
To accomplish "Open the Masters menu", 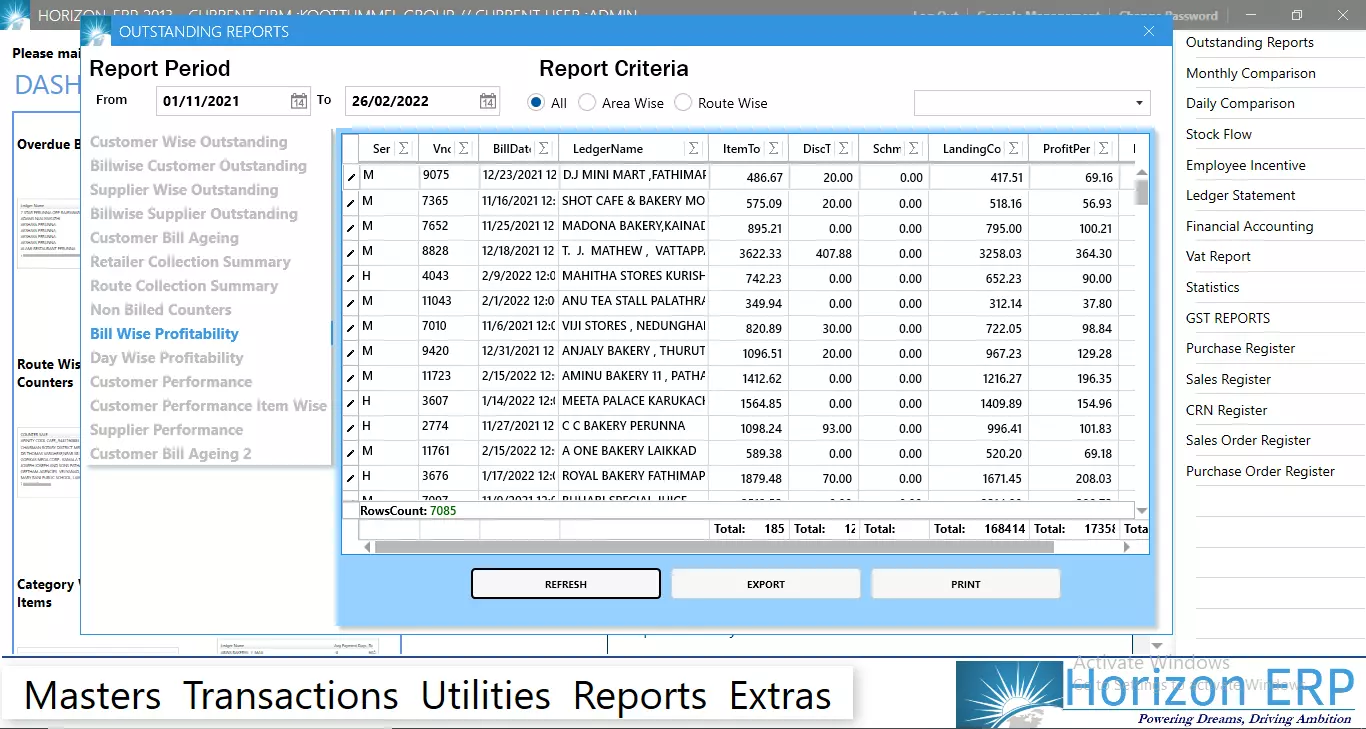I will [92, 695].
